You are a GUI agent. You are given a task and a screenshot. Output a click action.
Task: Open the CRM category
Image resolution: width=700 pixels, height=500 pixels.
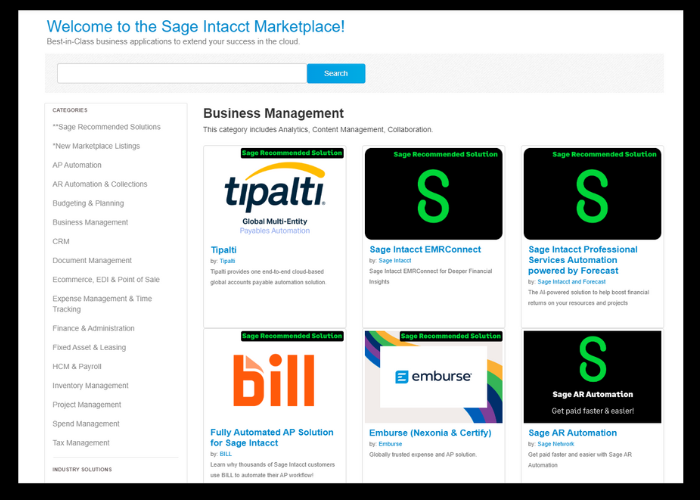[x=61, y=242]
